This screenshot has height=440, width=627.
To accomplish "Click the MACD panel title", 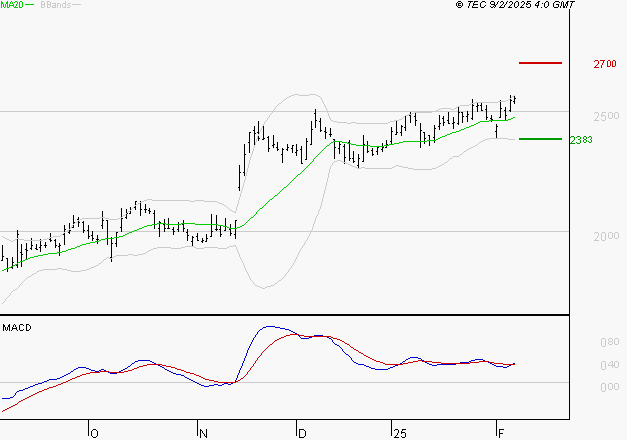I will pyautogui.click(x=17, y=328).
